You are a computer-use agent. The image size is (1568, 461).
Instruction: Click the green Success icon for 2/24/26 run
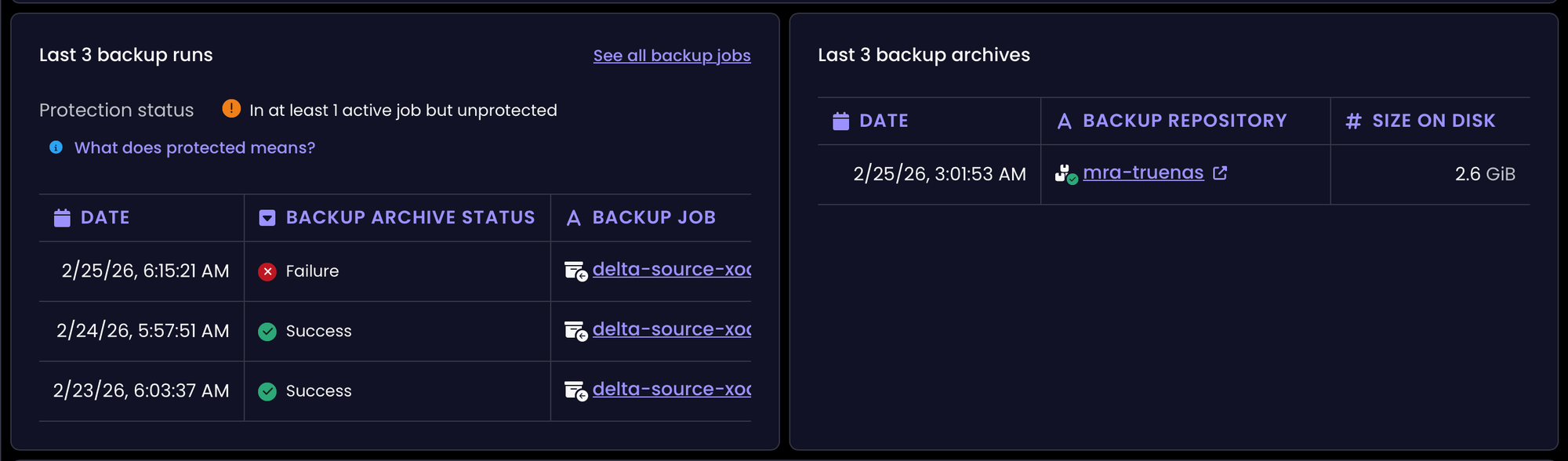(x=267, y=332)
